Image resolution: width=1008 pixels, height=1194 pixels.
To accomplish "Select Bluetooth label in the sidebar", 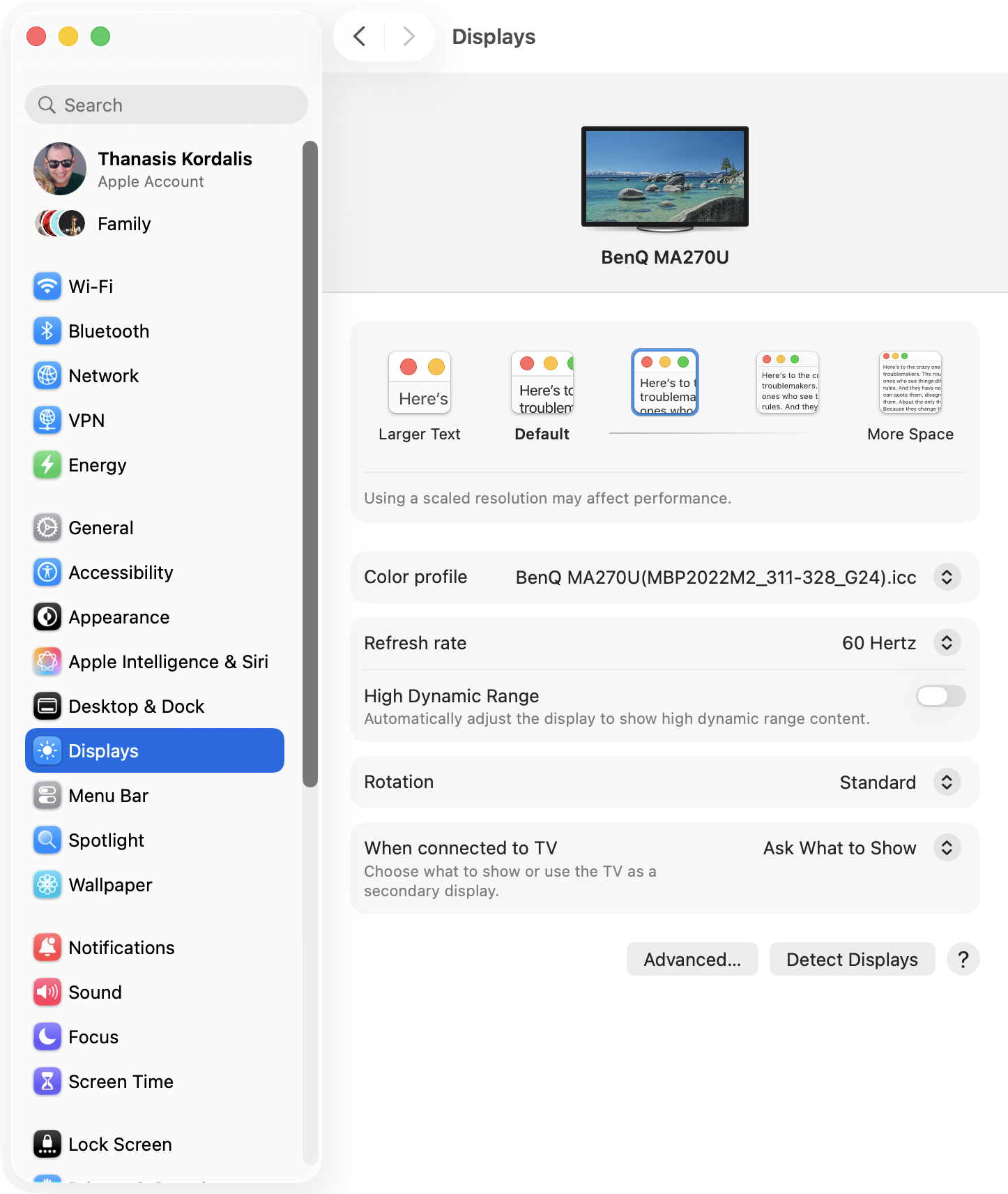I will [x=109, y=331].
